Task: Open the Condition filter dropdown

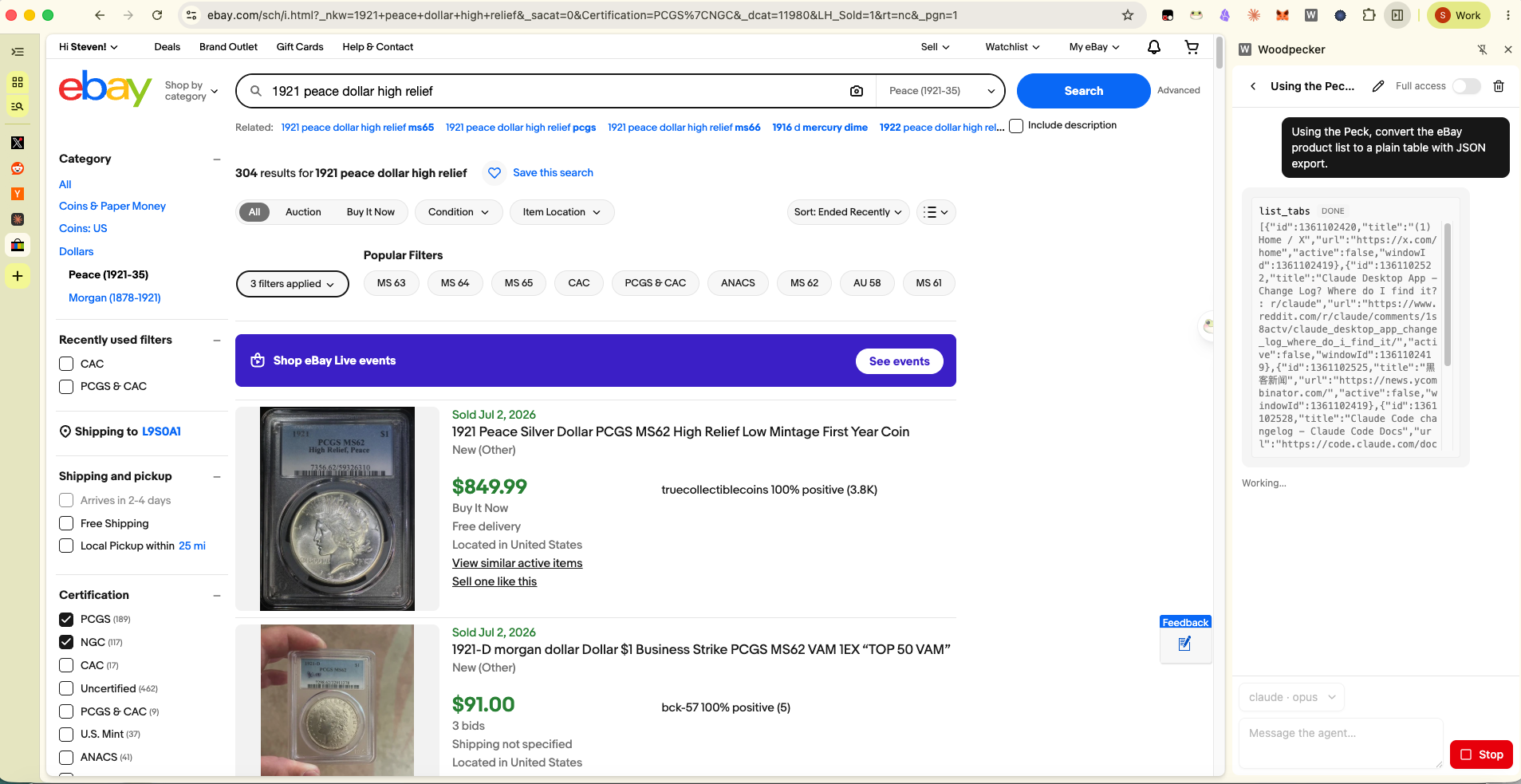Action: point(458,212)
